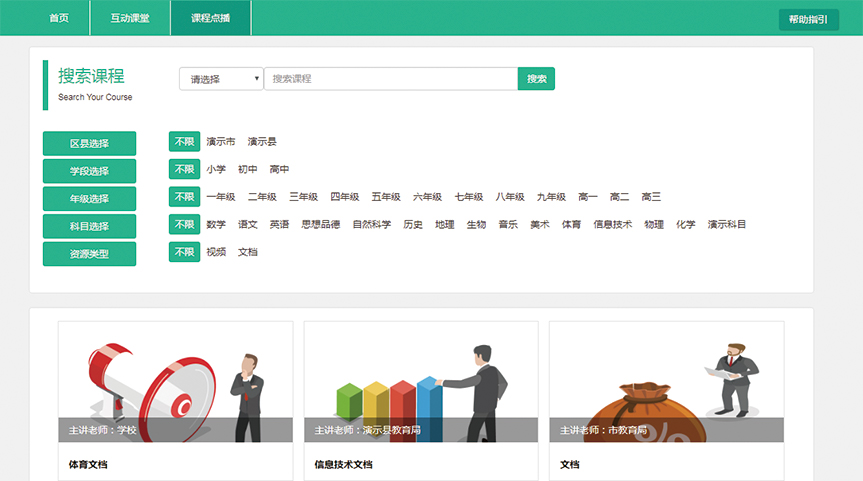This screenshot has height=481, width=863.
Task: Filter resources by 视频 type
Action: point(216,252)
